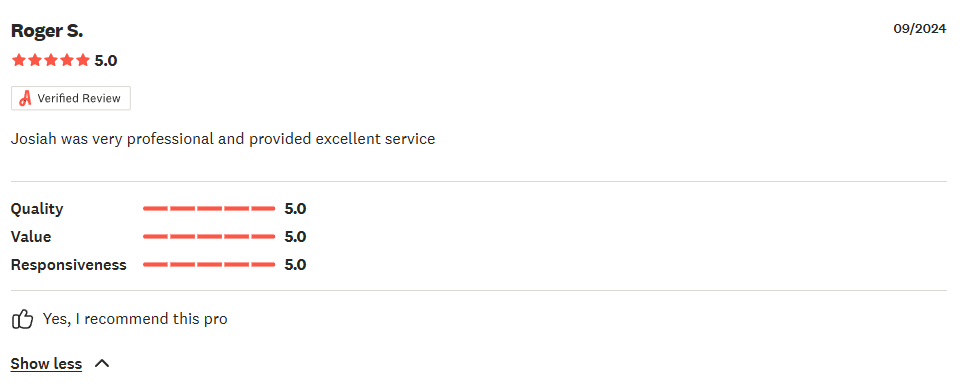Click the fifth red rating star

tap(83, 60)
